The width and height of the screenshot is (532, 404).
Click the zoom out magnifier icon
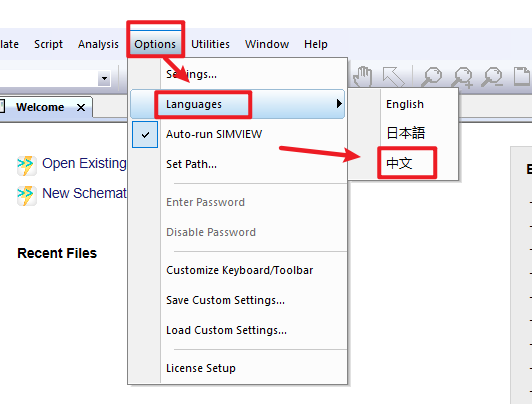(x=492, y=77)
